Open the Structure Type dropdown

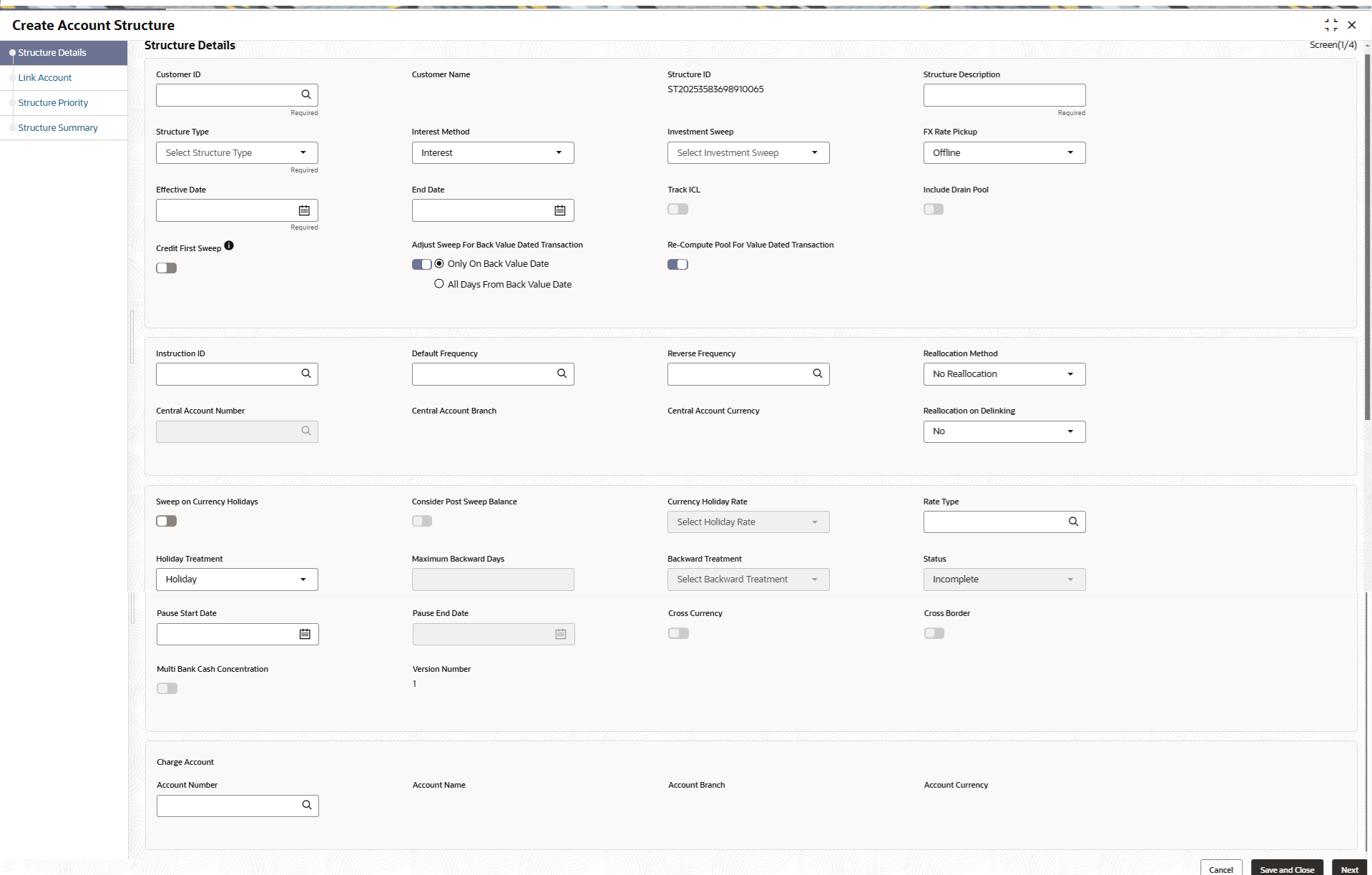(237, 152)
